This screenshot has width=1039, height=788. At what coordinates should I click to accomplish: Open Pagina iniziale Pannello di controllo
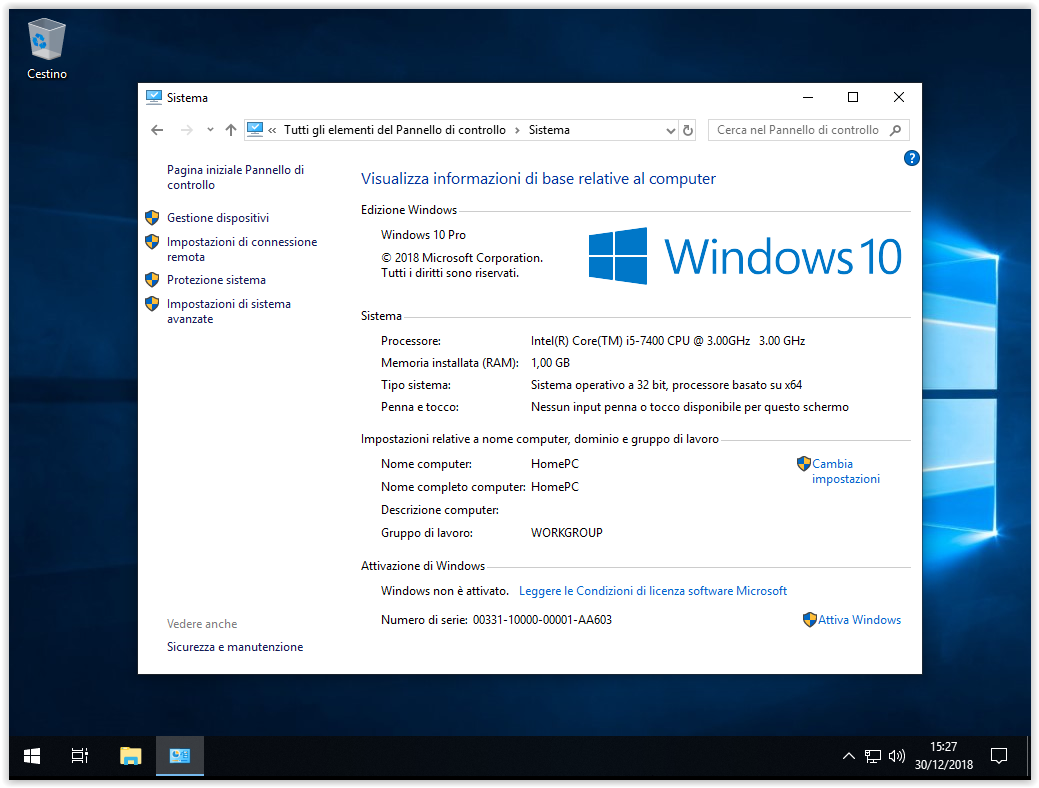point(235,178)
